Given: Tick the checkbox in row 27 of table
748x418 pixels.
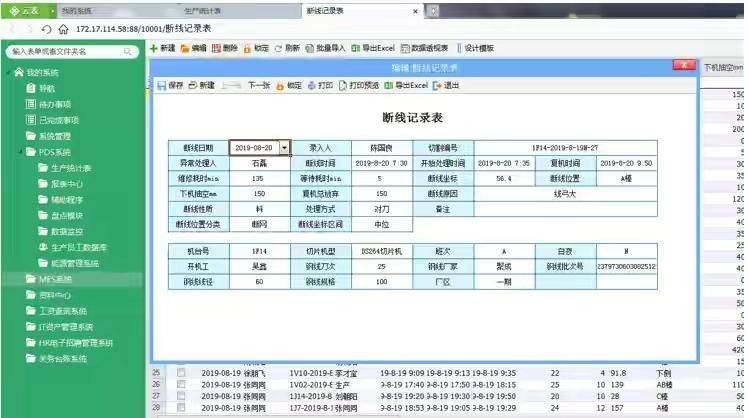Looking at the screenshot, I should click(x=181, y=396).
